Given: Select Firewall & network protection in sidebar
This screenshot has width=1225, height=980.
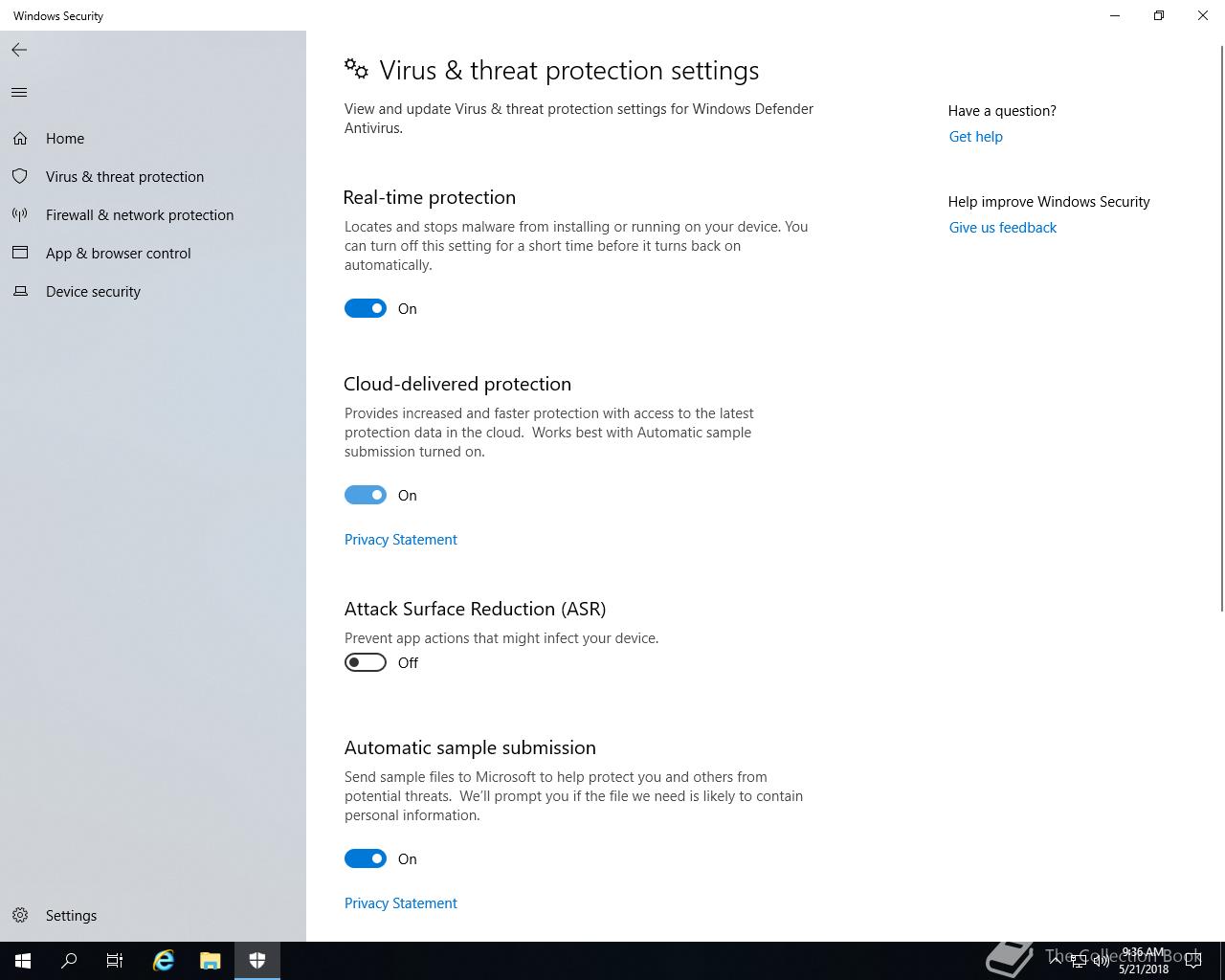Looking at the screenshot, I should (153, 215).
